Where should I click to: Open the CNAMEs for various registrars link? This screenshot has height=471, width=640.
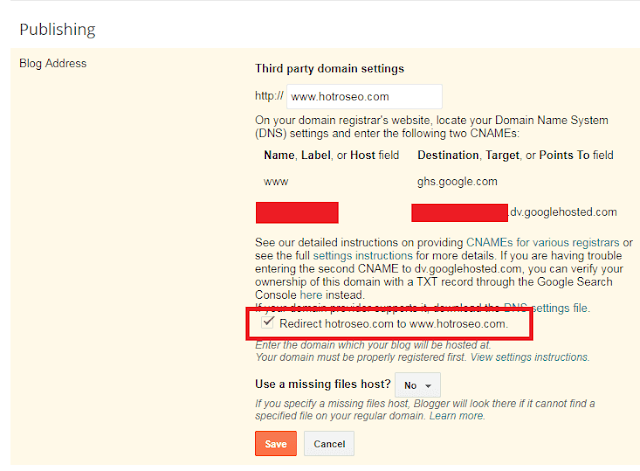(542, 242)
